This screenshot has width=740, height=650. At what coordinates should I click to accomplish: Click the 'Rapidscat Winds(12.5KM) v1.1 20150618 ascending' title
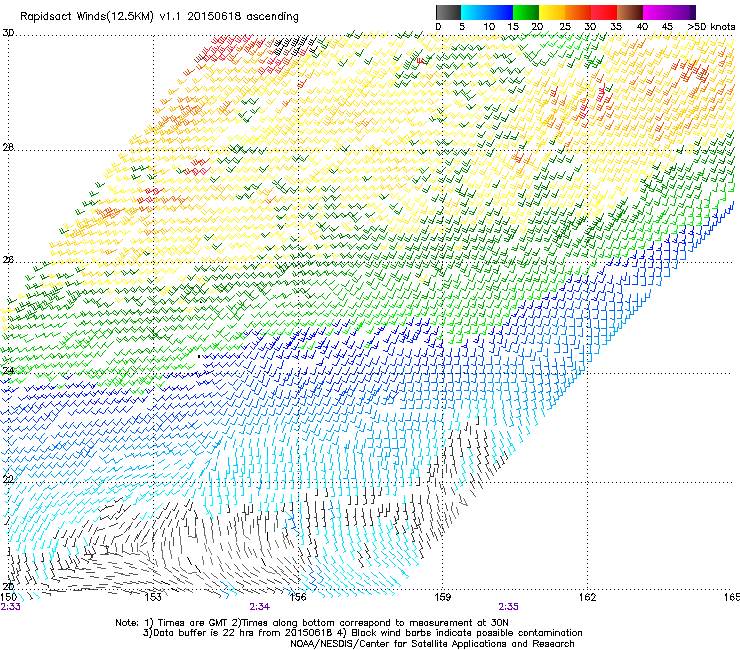tap(160, 17)
